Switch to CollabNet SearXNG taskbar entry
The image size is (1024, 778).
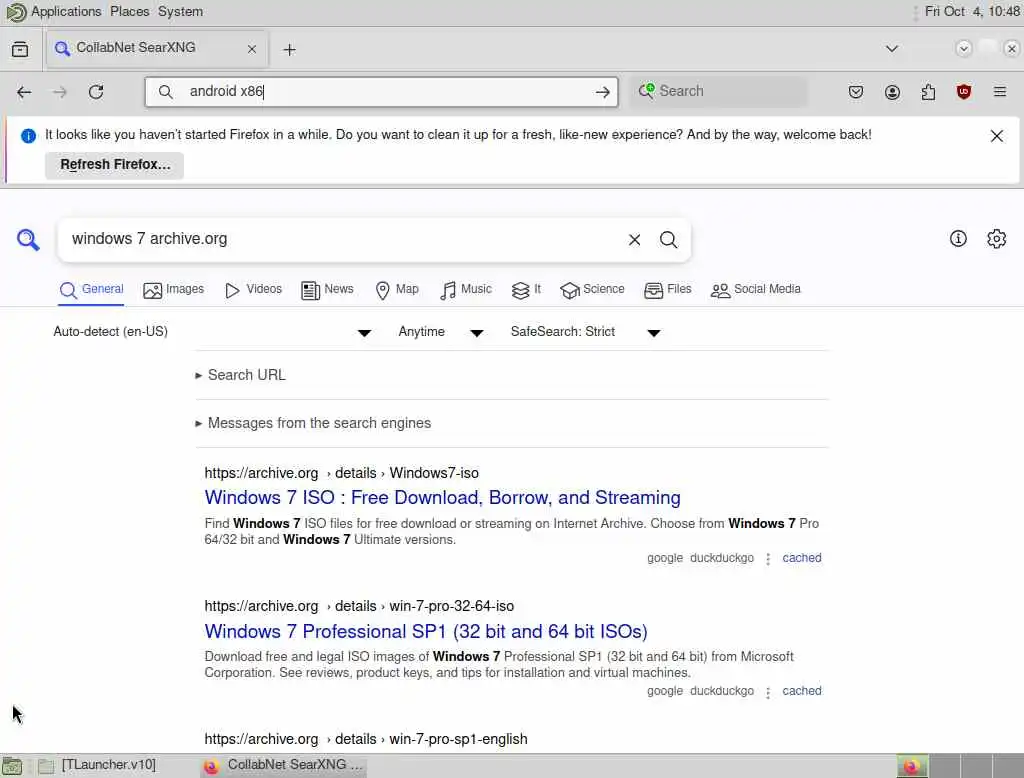pos(283,765)
